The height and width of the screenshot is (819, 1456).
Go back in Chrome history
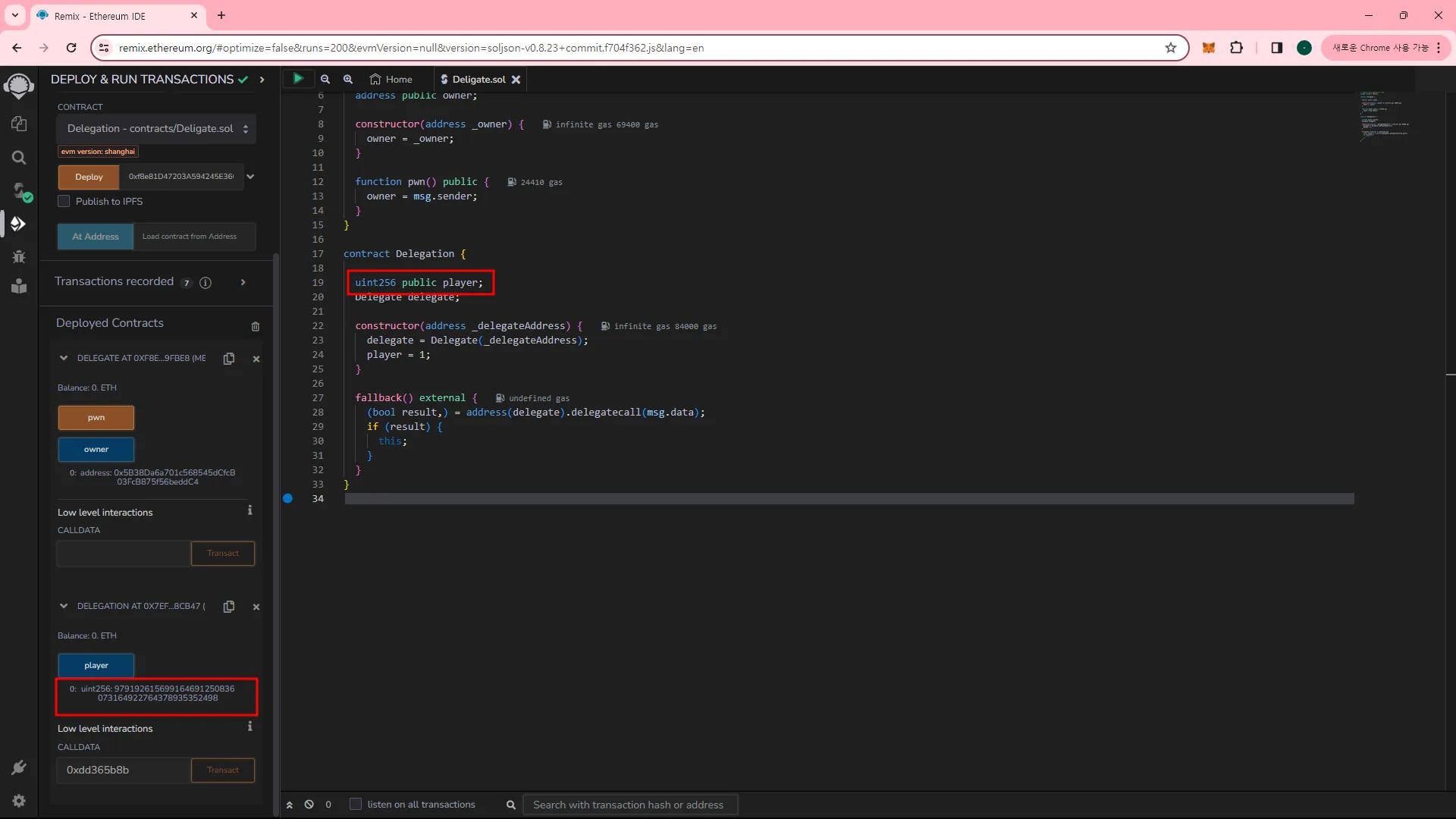pyautogui.click(x=17, y=48)
